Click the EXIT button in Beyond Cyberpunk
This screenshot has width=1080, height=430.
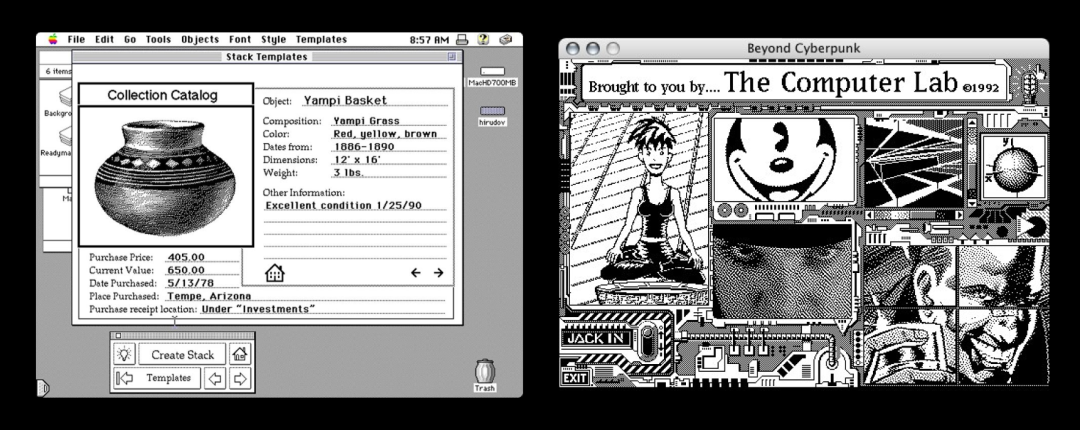point(575,377)
